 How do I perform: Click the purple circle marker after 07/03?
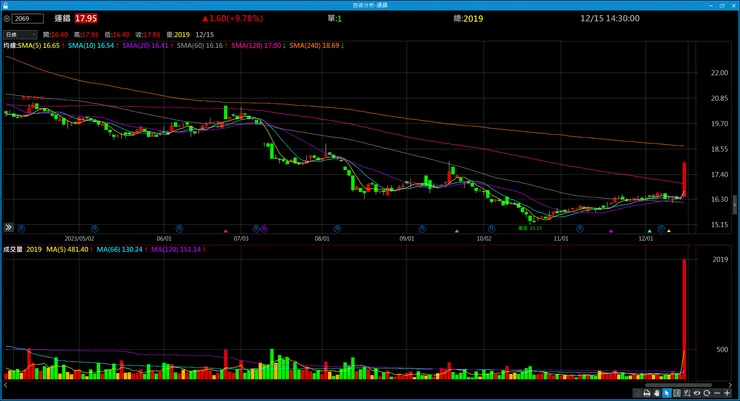click(x=264, y=229)
